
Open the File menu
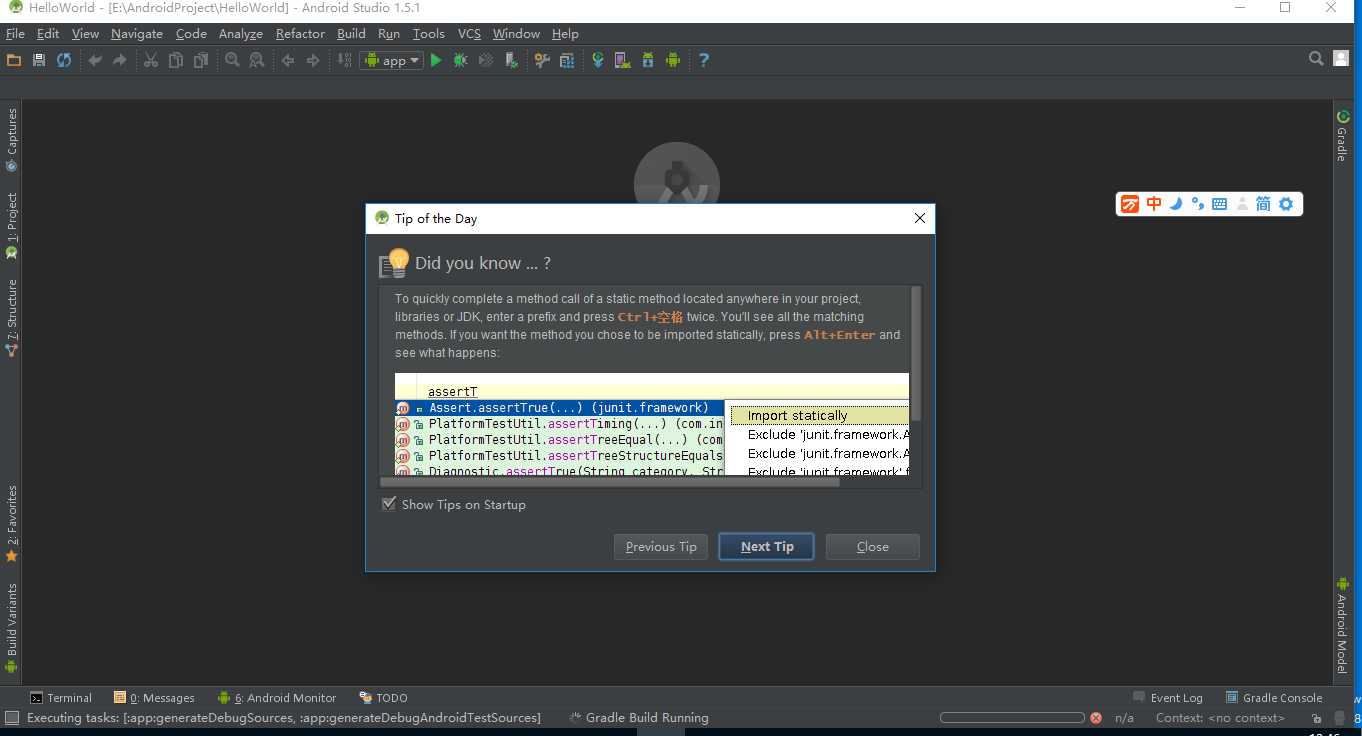click(15, 33)
